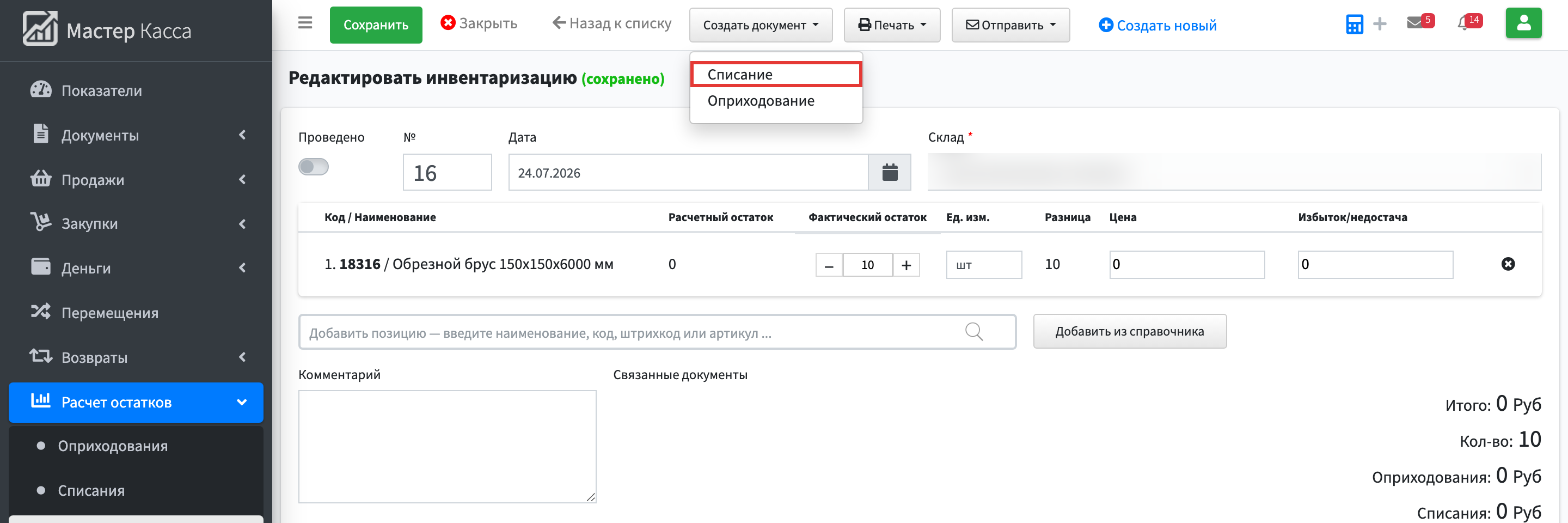The image size is (1568, 523).
Task: Go back with Назад к списку
Action: point(611,23)
